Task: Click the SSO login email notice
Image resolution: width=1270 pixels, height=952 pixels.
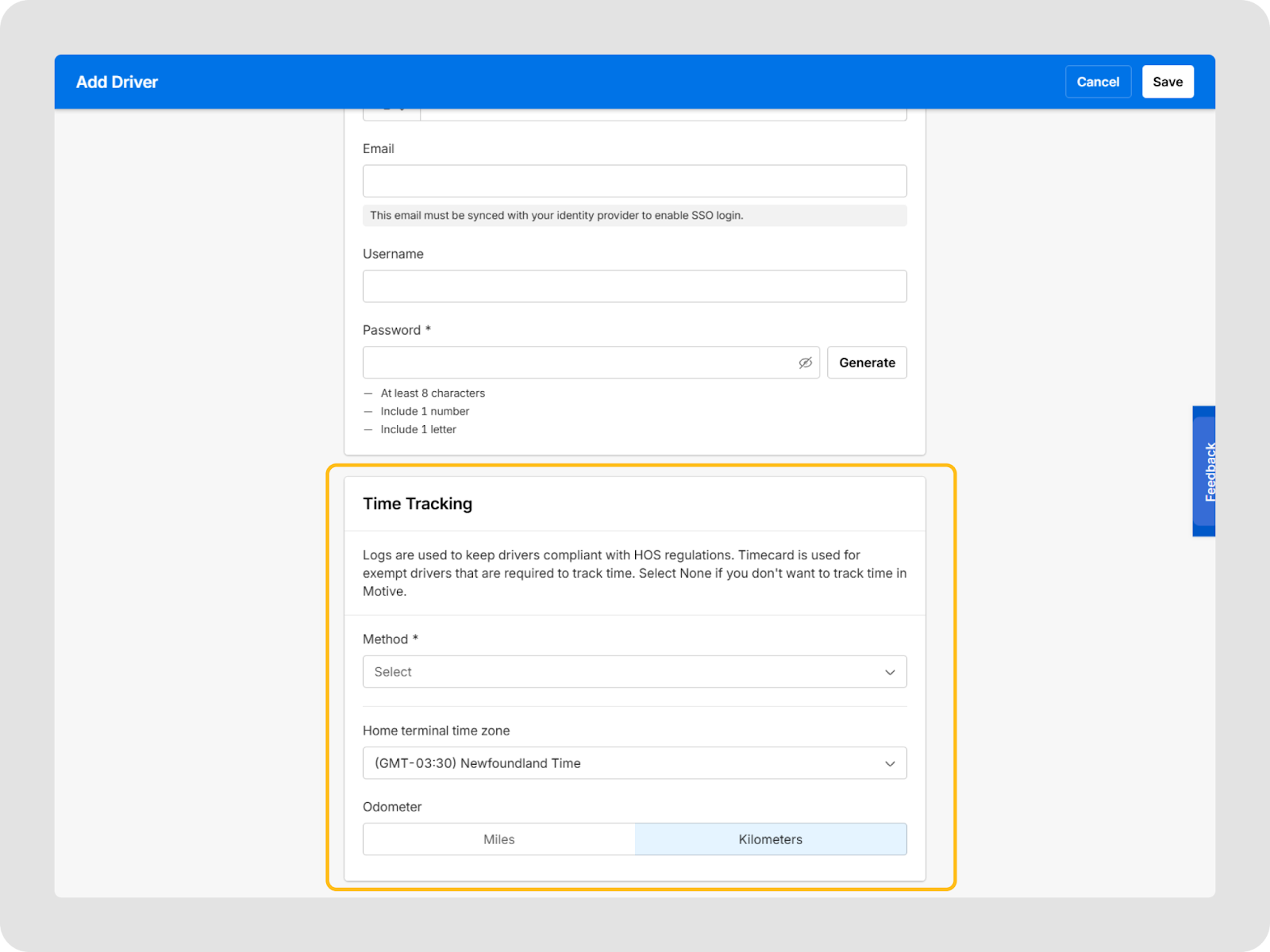Action: coord(556,216)
